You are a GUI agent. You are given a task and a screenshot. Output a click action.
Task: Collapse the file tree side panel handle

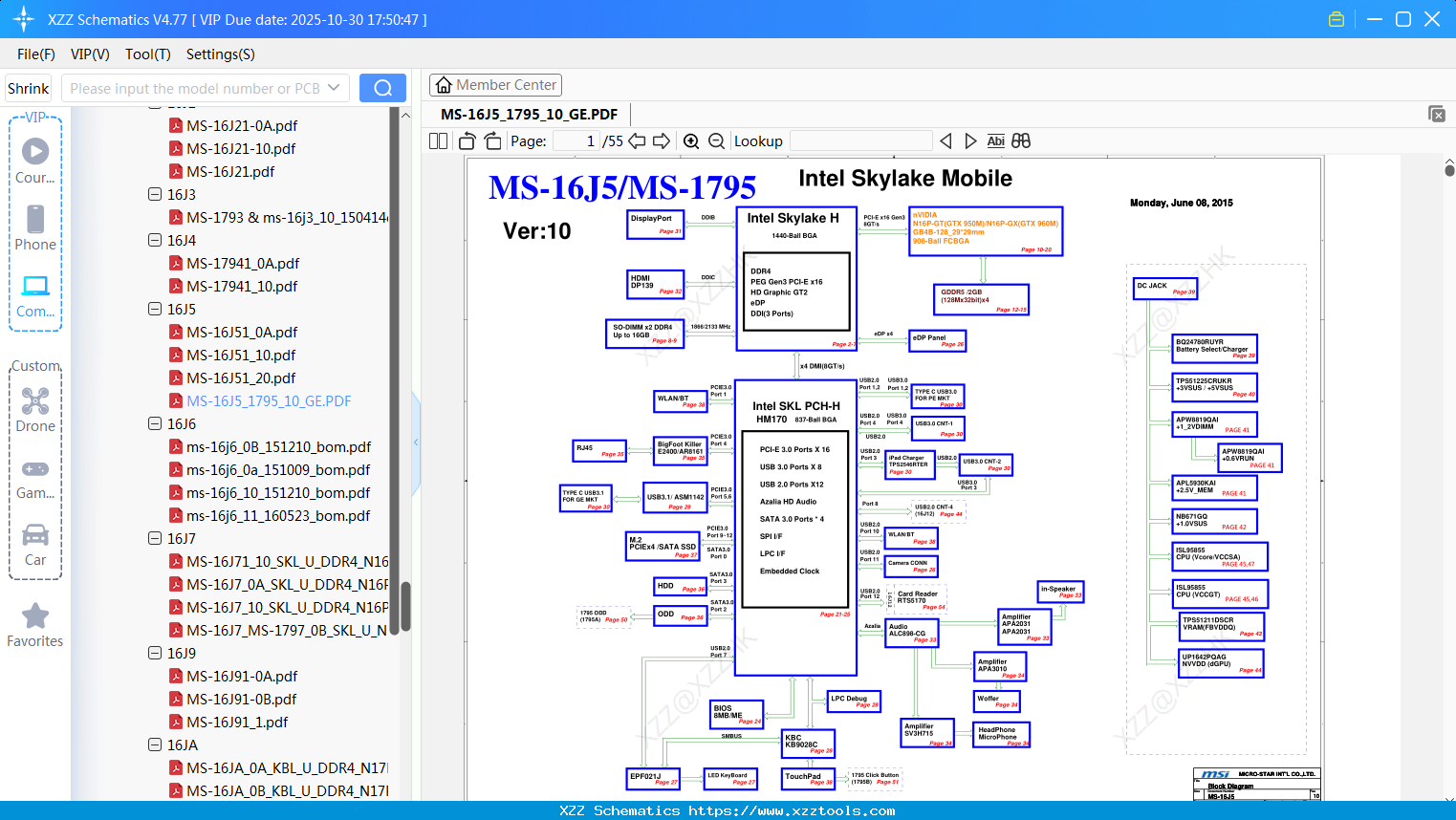point(416,442)
